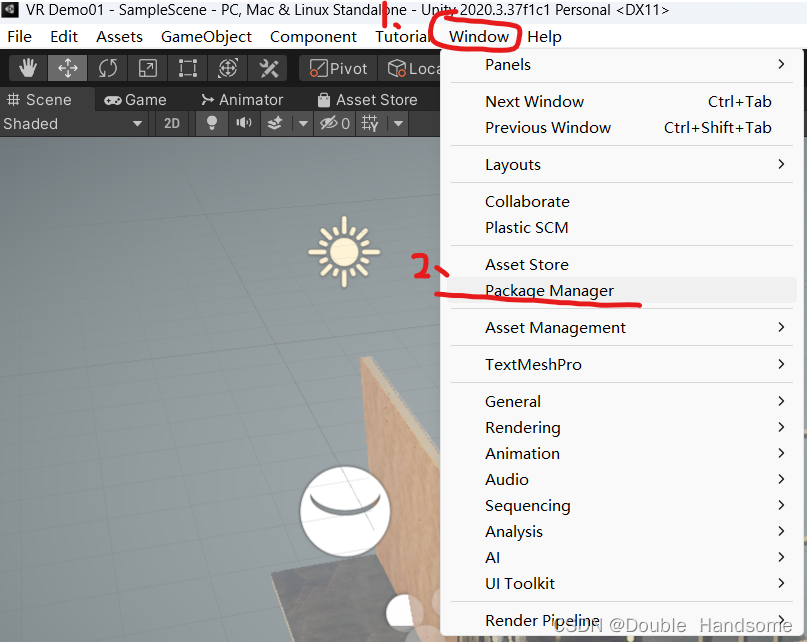Viewport: 807px width, 642px height.
Task: Open the GameObject menu
Action: pos(206,37)
